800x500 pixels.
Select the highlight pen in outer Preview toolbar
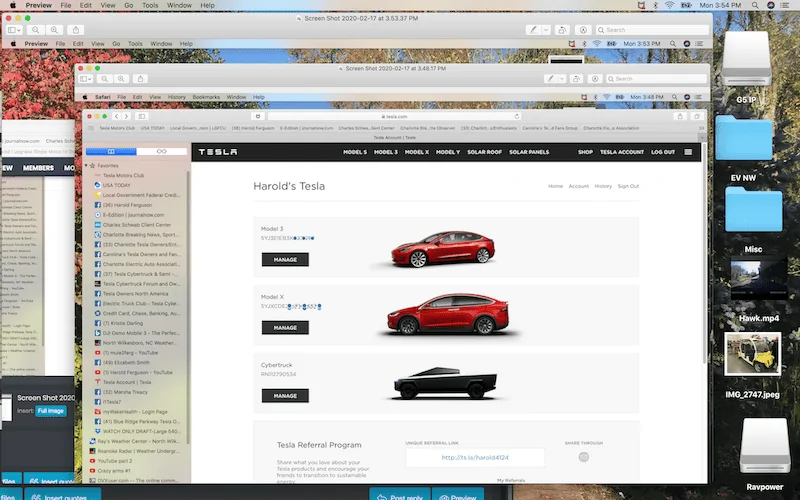click(x=533, y=30)
